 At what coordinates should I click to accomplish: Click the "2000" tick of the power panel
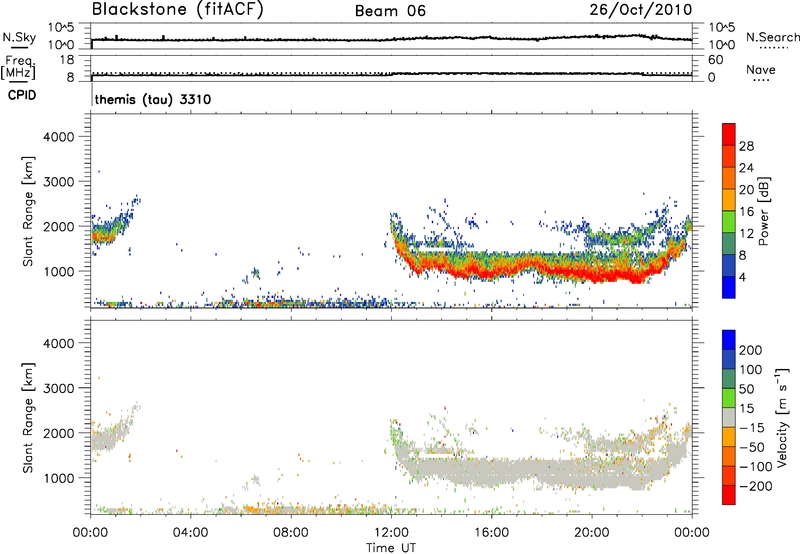[58, 226]
